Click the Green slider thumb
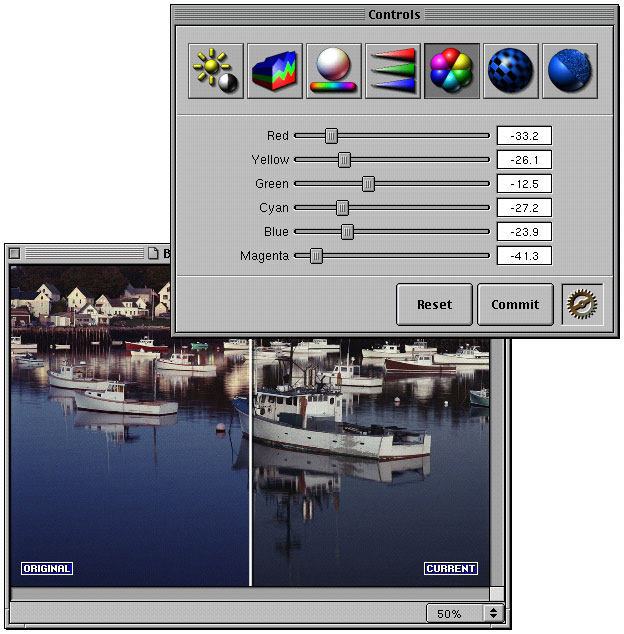 [x=368, y=184]
